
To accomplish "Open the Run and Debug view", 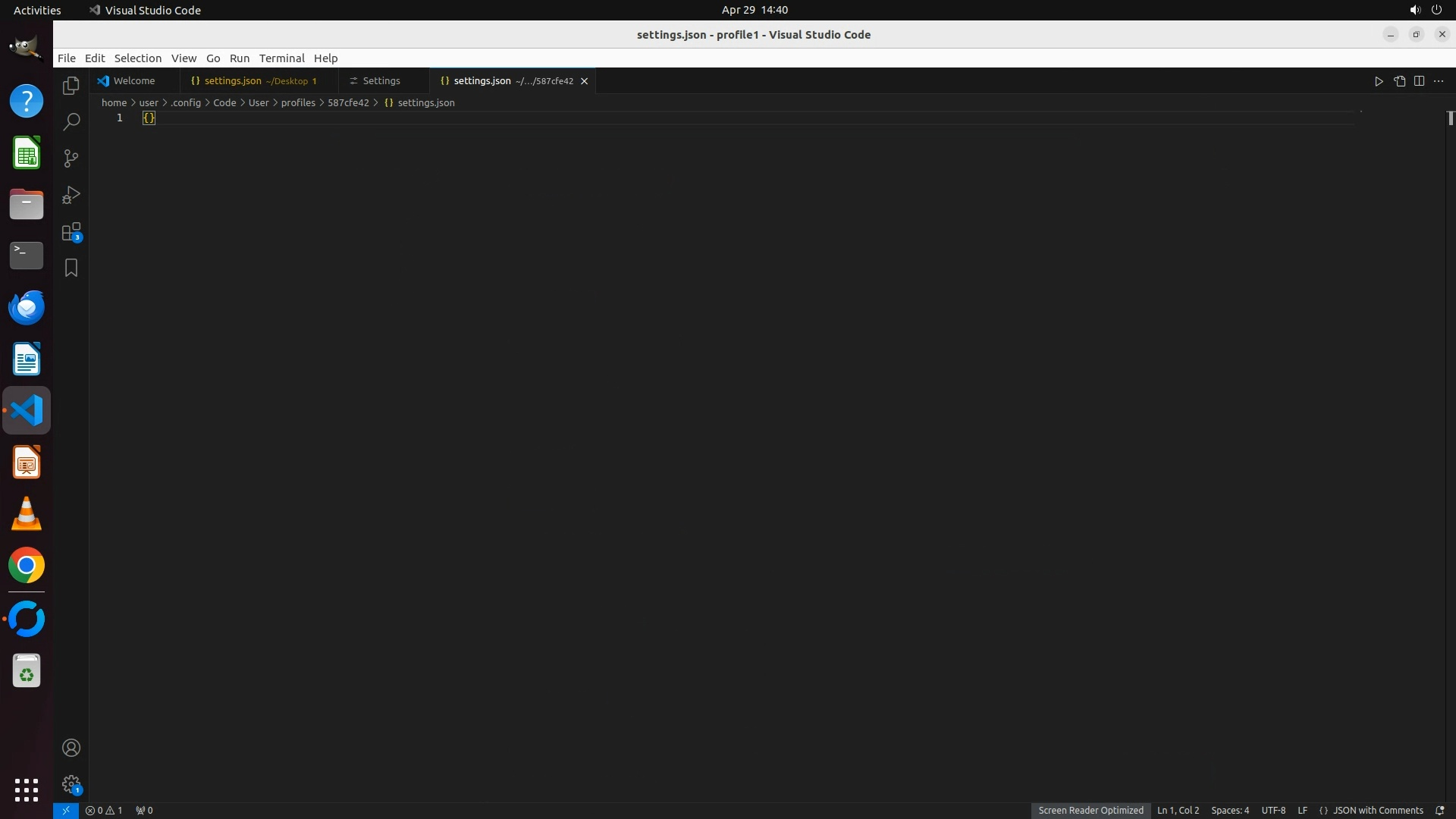I will [71, 195].
